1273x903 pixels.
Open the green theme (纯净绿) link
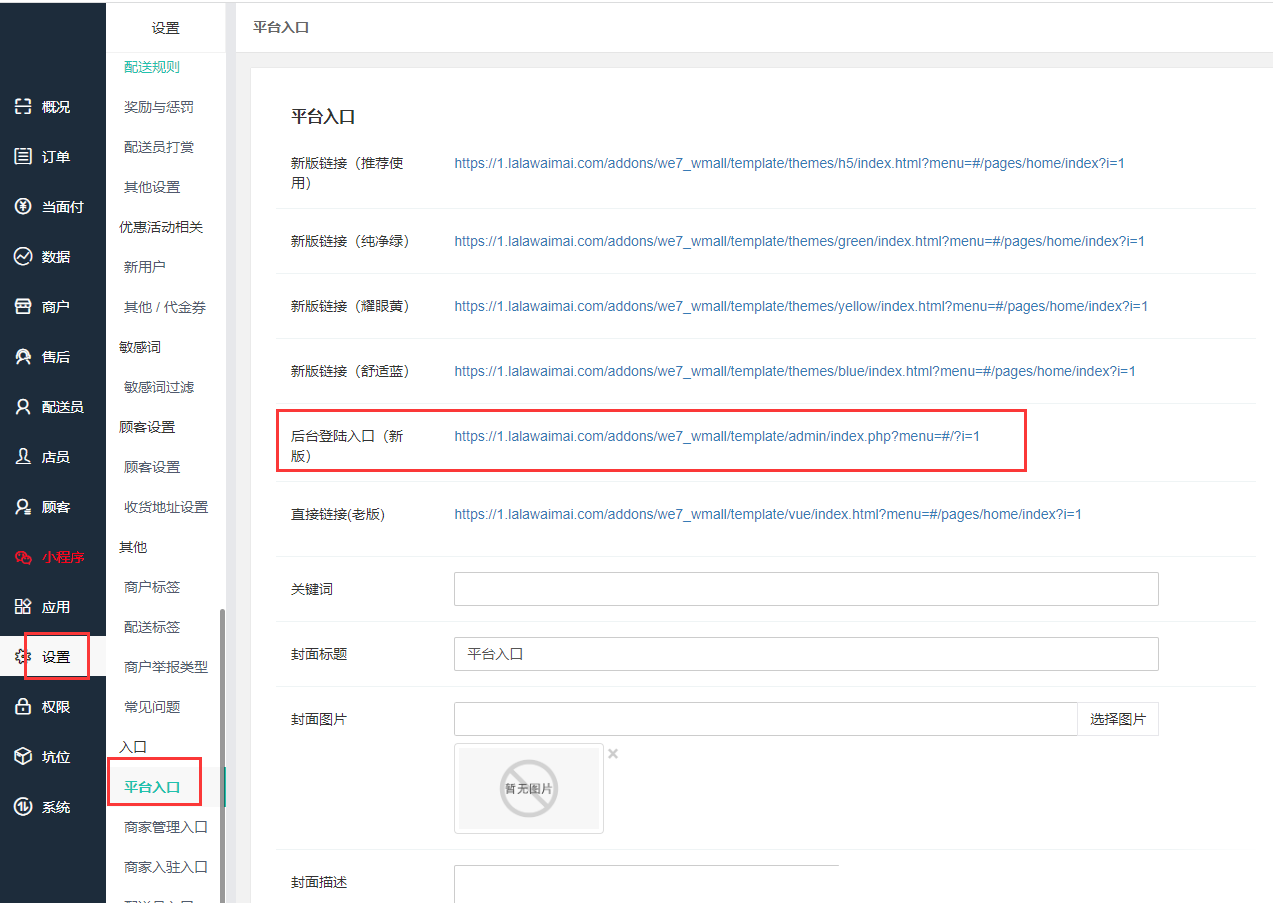click(799, 241)
